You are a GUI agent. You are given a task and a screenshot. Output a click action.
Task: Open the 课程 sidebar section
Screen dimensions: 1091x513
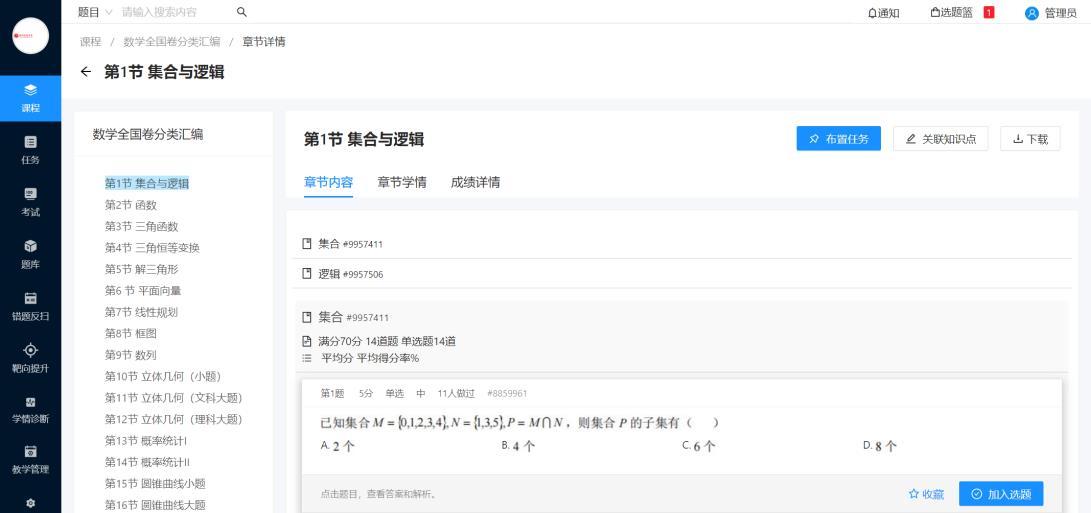pos(31,98)
